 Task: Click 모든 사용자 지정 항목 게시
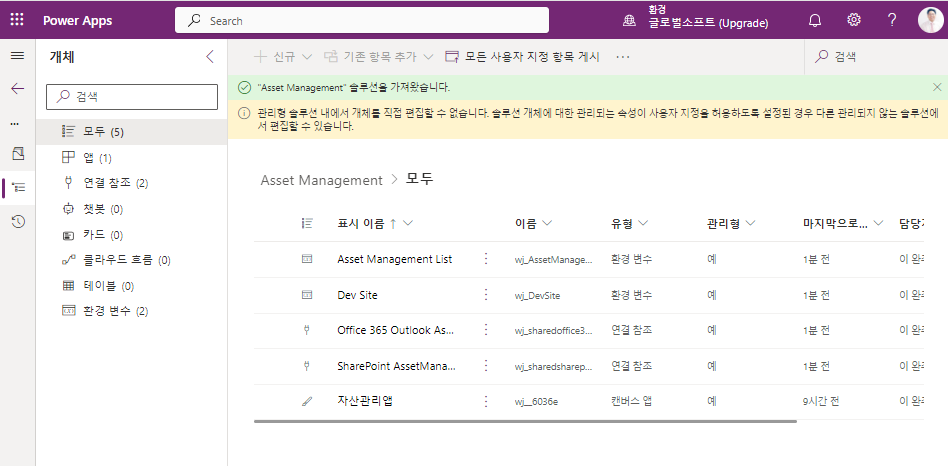coord(522,57)
